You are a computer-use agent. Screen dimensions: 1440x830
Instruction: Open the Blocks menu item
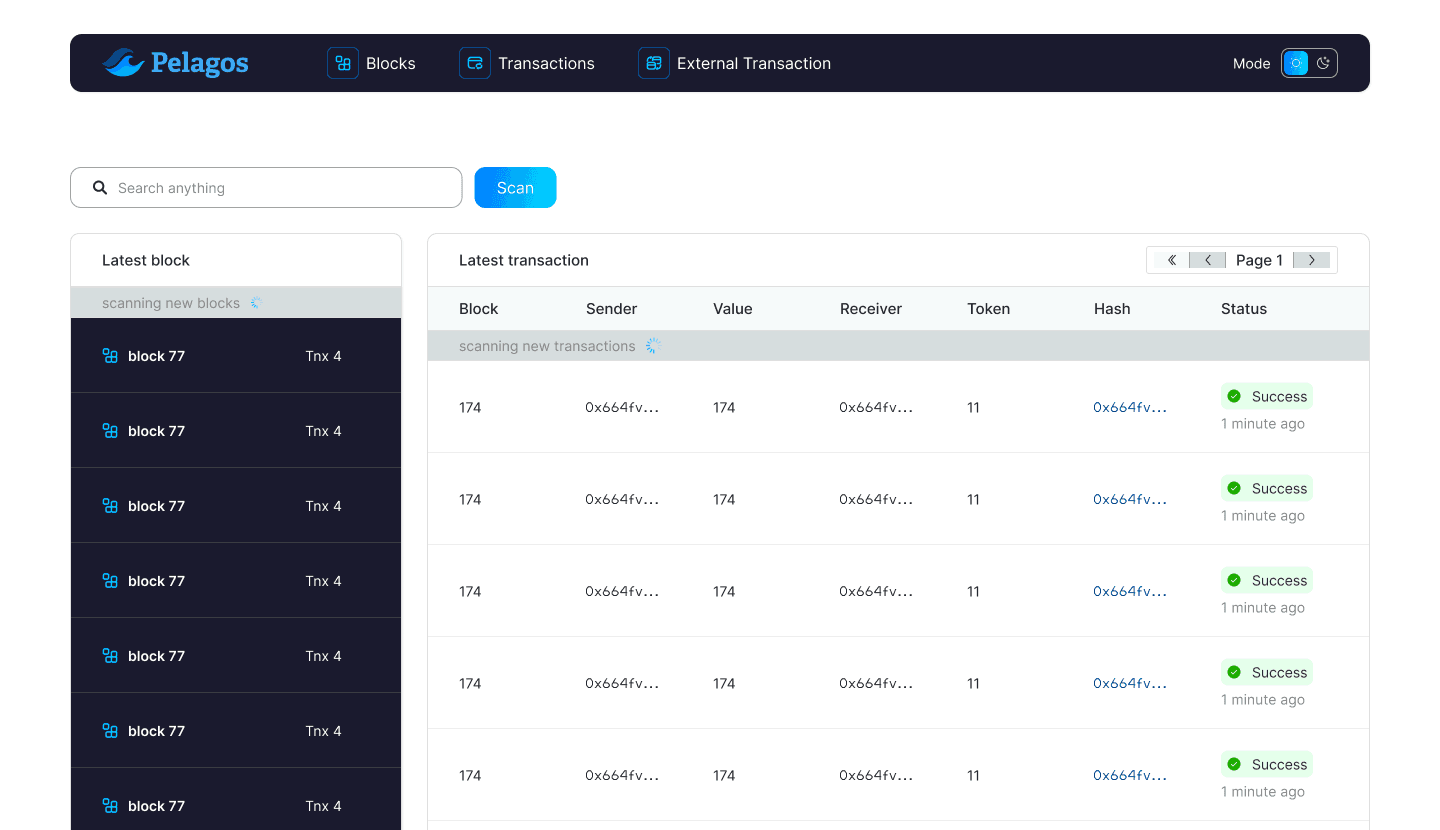[x=372, y=63]
